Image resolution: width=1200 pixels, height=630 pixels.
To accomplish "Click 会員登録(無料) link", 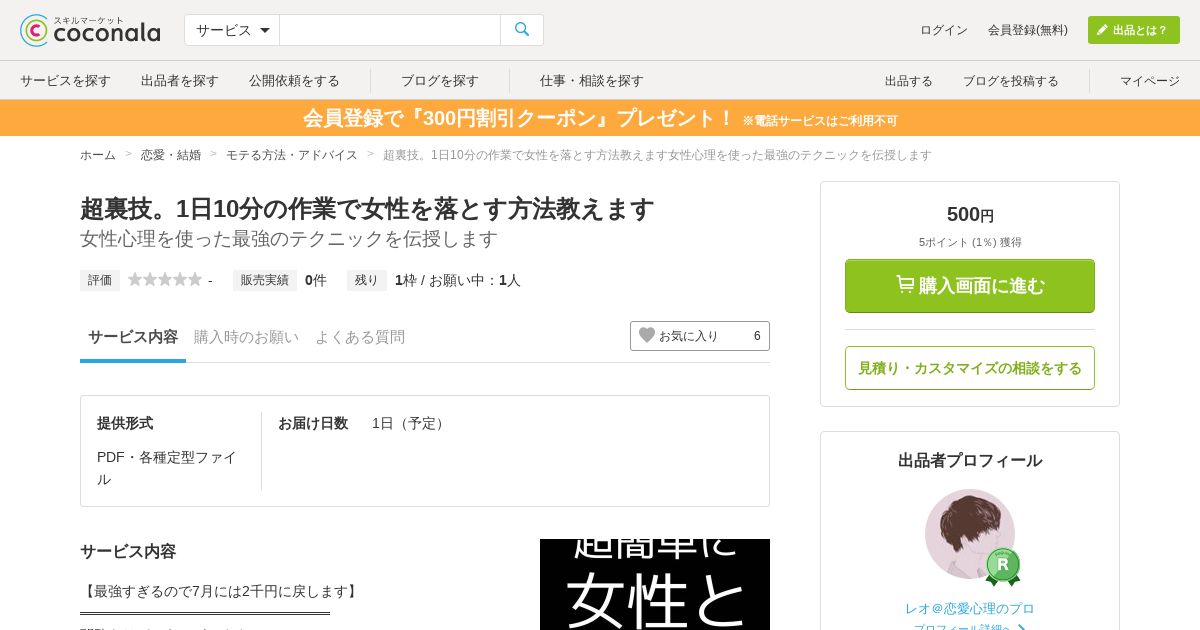I will coord(1028,30).
